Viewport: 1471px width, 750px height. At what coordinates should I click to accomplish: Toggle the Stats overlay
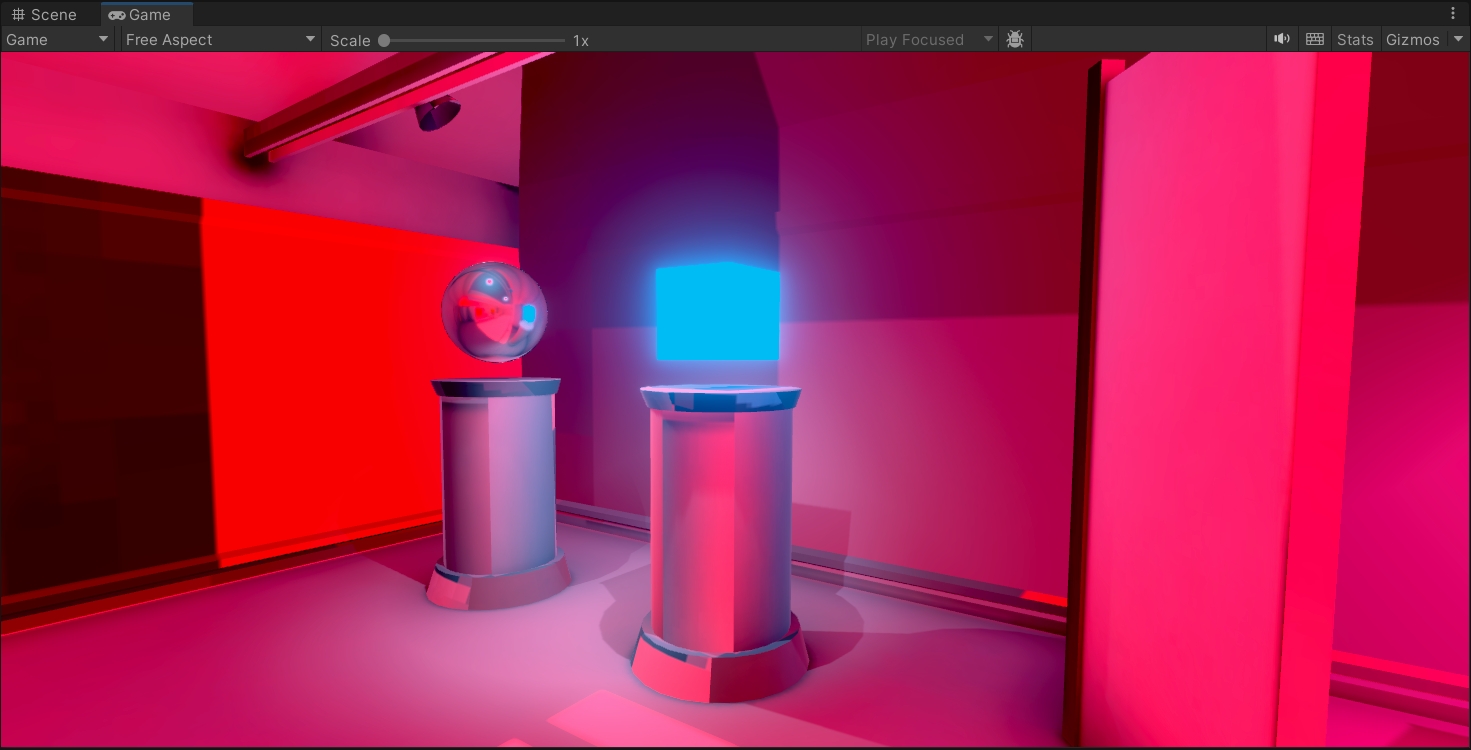pyautogui.click(x=1354, y=39)
